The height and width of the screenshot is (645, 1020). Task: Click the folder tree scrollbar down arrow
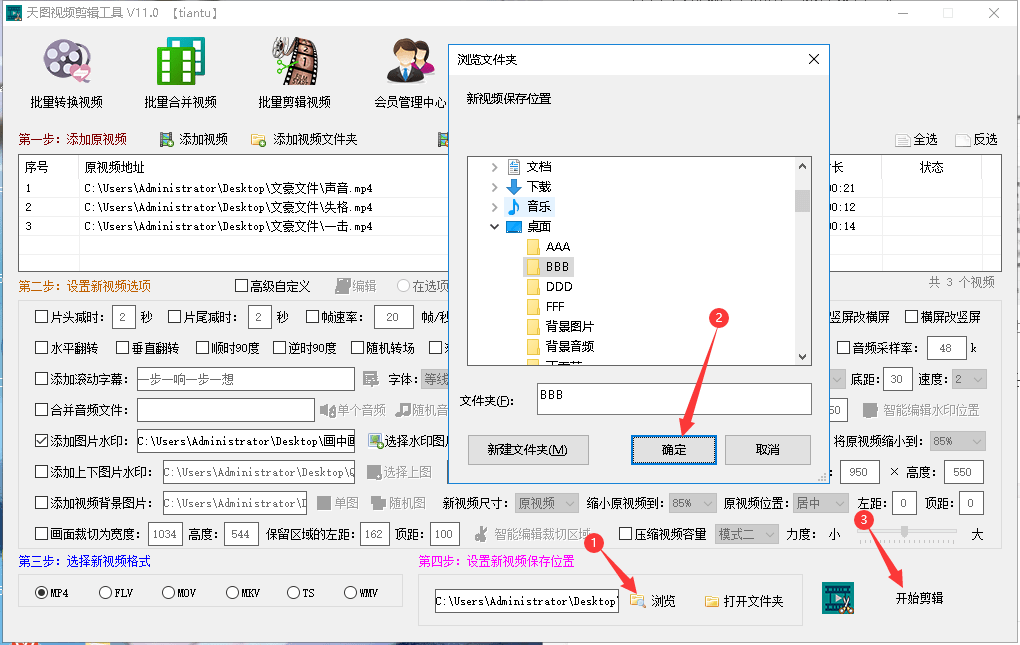coord(802,357)
